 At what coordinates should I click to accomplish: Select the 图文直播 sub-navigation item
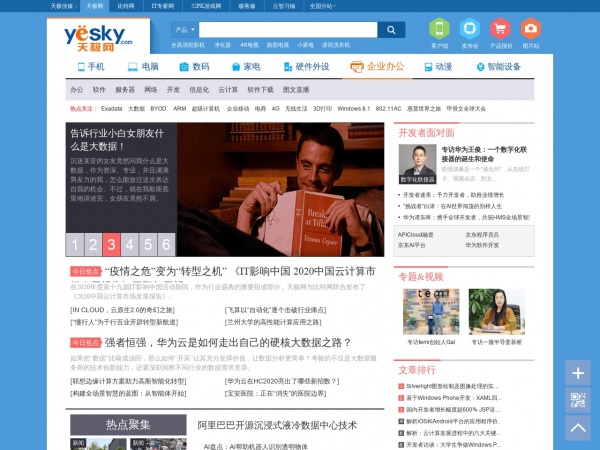tap(296, 90)
